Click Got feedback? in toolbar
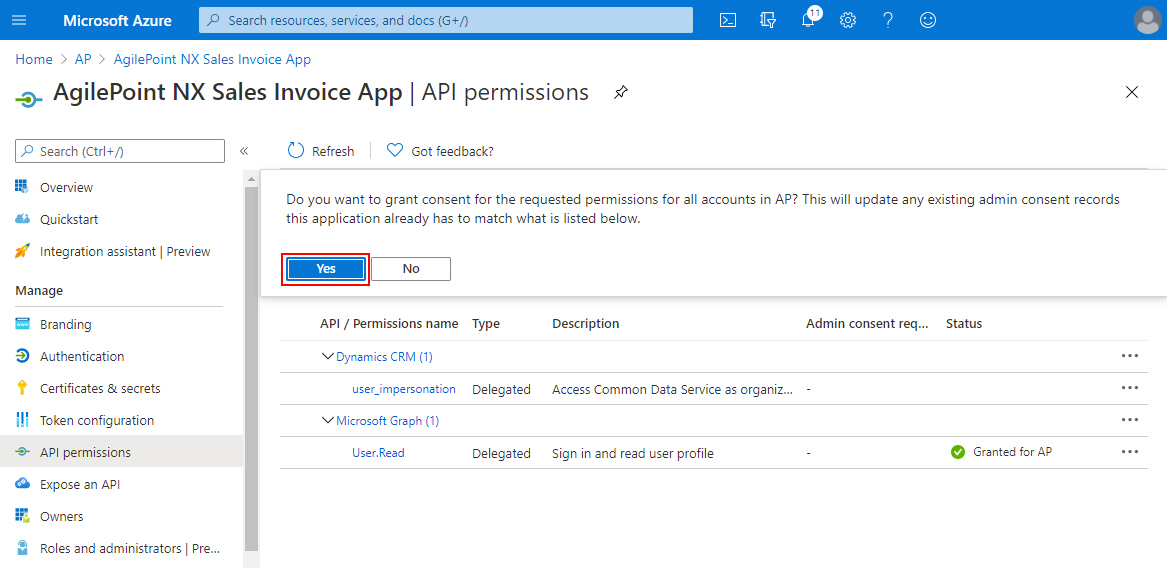 [440, 151]
